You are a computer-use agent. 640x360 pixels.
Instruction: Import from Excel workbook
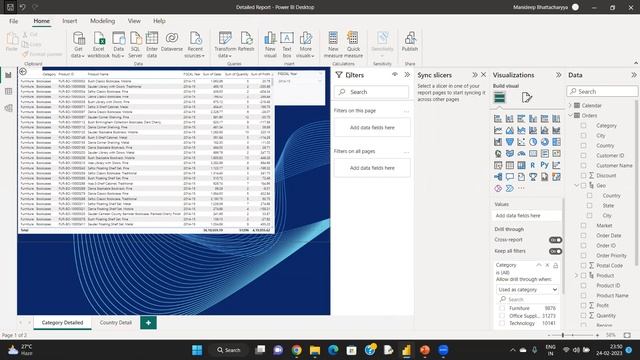(98, 45)
